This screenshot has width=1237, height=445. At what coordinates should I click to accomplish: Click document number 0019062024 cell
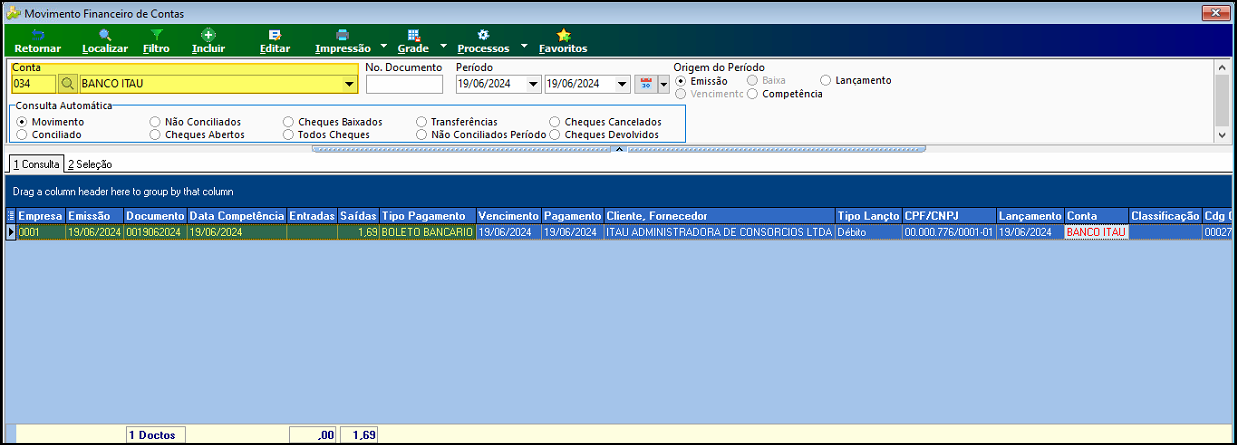click(x=155, y=232)
